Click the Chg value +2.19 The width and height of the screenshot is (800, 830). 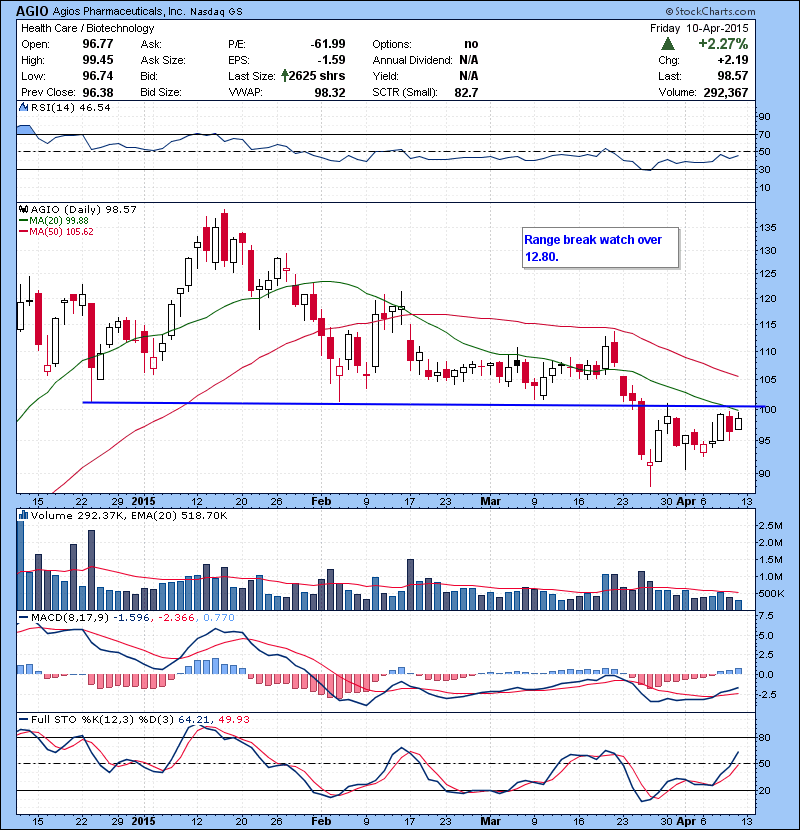pyautogui.click(x=733, y=60)
